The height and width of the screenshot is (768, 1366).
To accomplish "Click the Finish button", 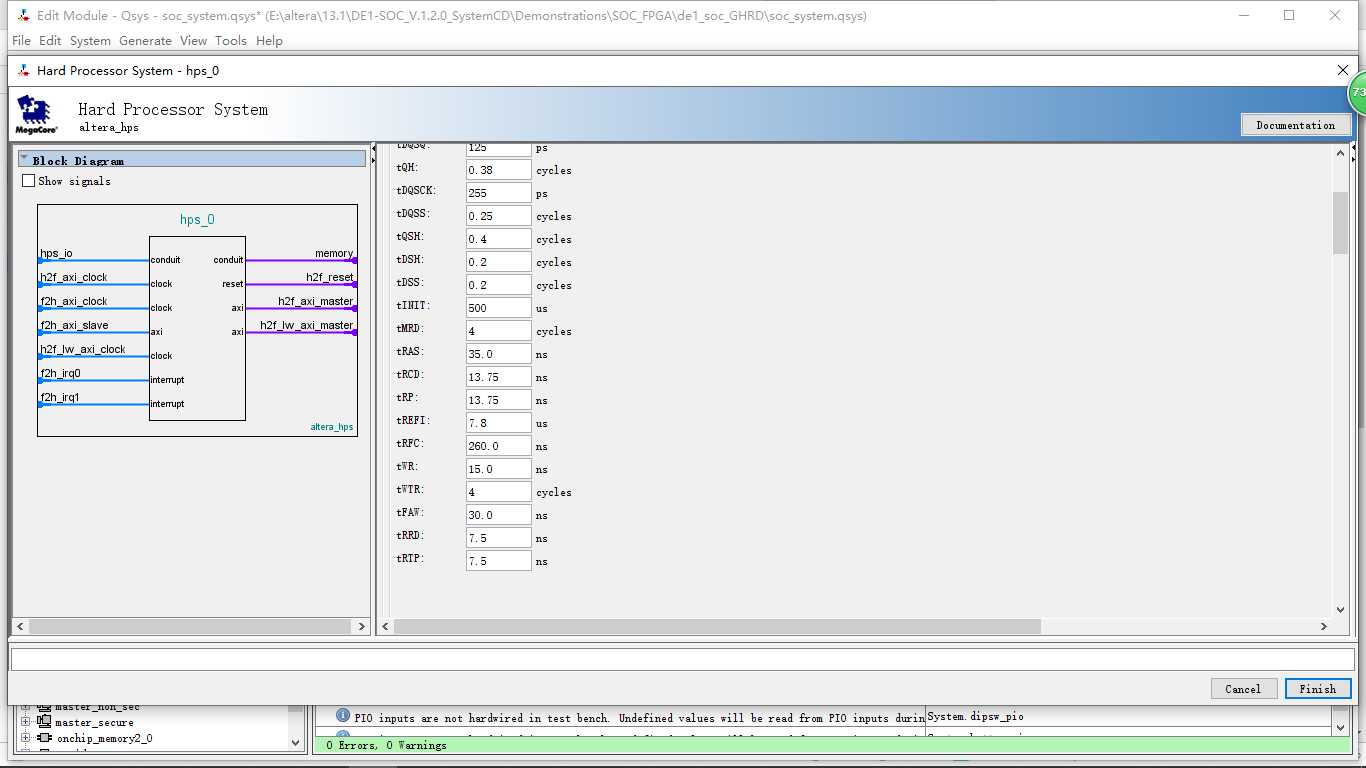I will (x=1317, y=689).
